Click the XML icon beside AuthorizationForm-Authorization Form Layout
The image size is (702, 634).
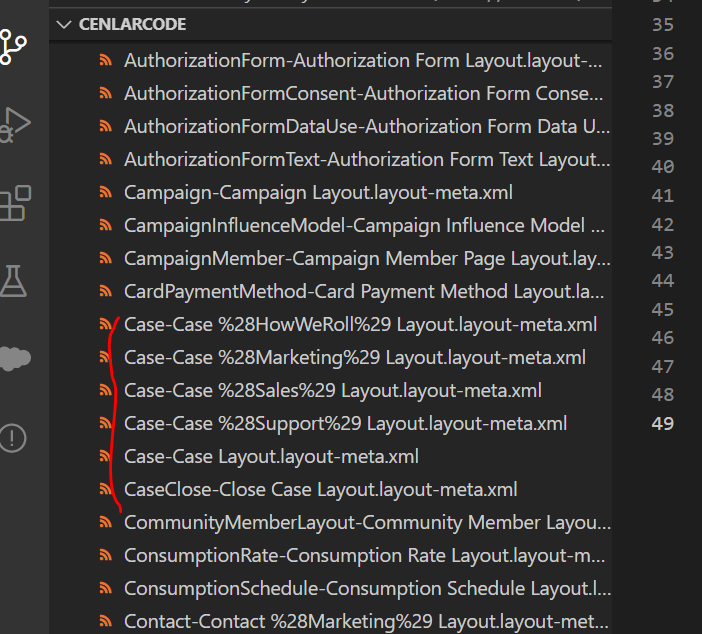tap(106, 60)
